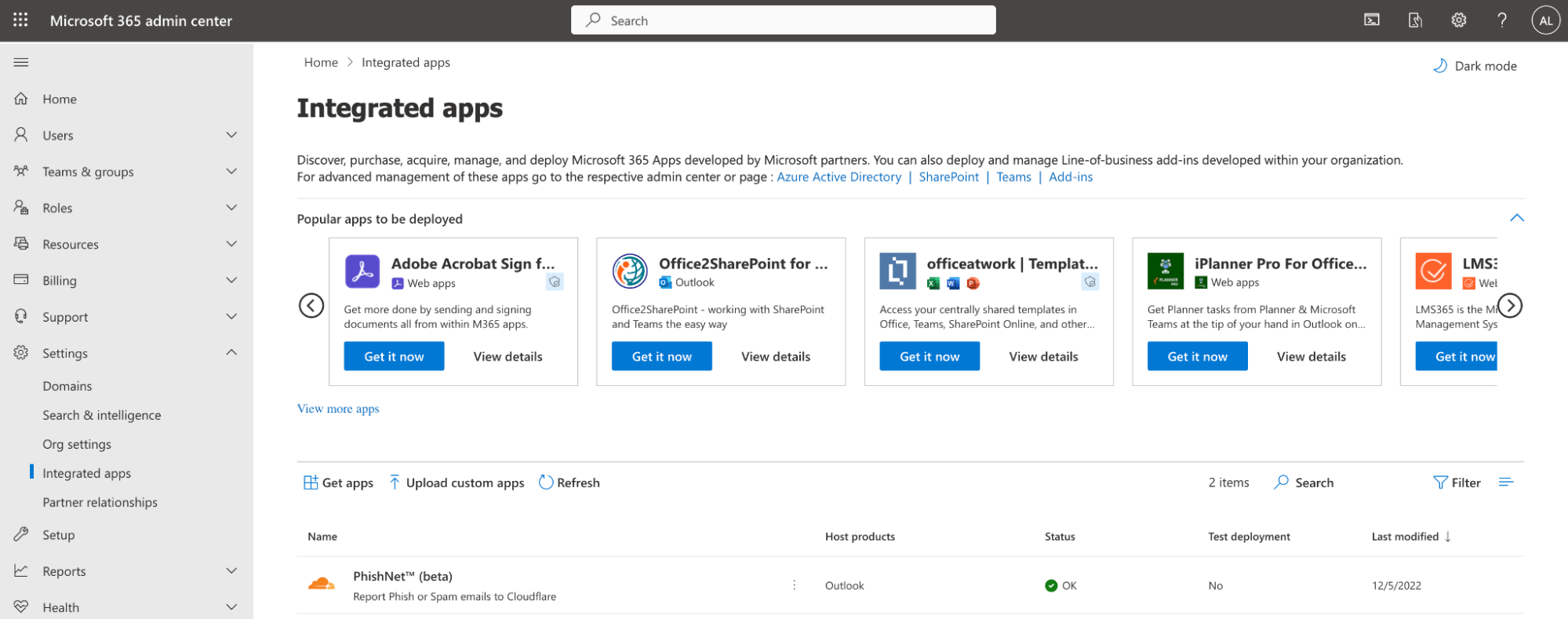Open the app launcher waffle icon

(x=20, y=20)
